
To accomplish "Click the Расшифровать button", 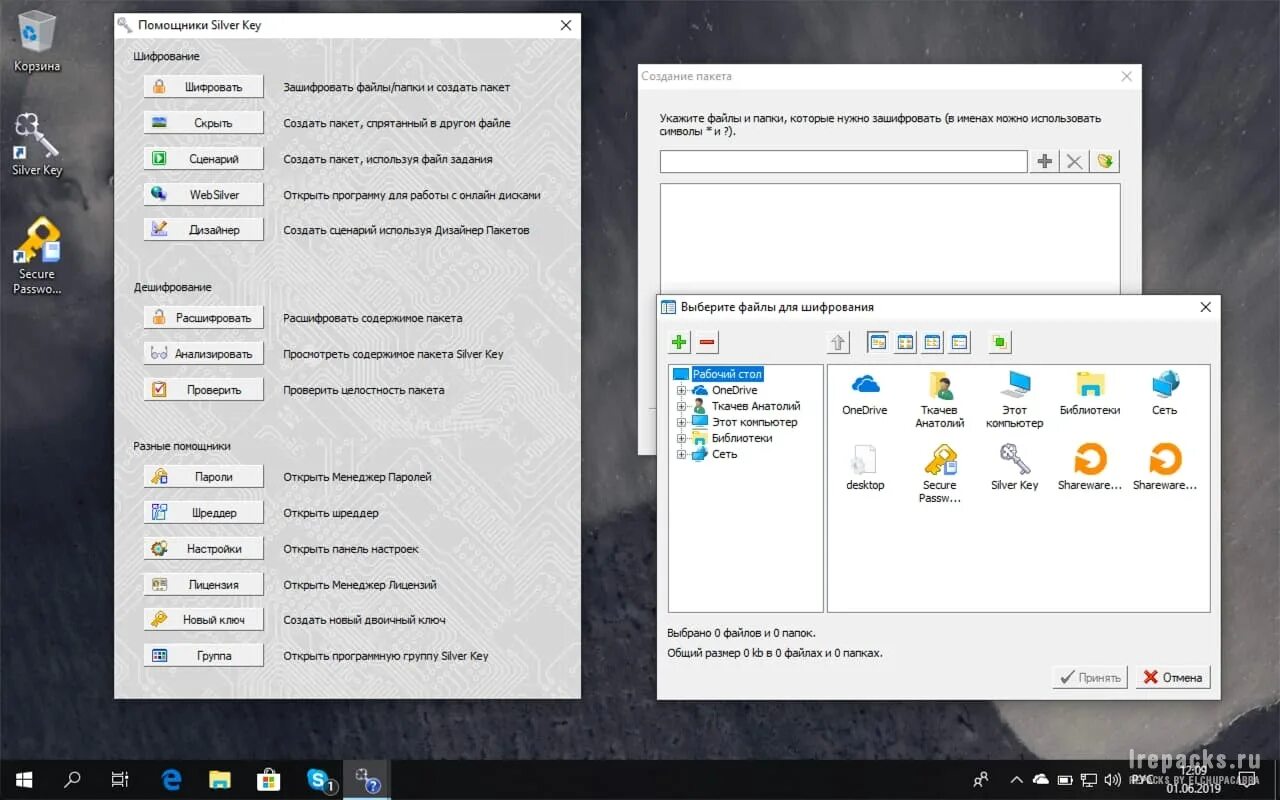I will click(x=203, y=318).
